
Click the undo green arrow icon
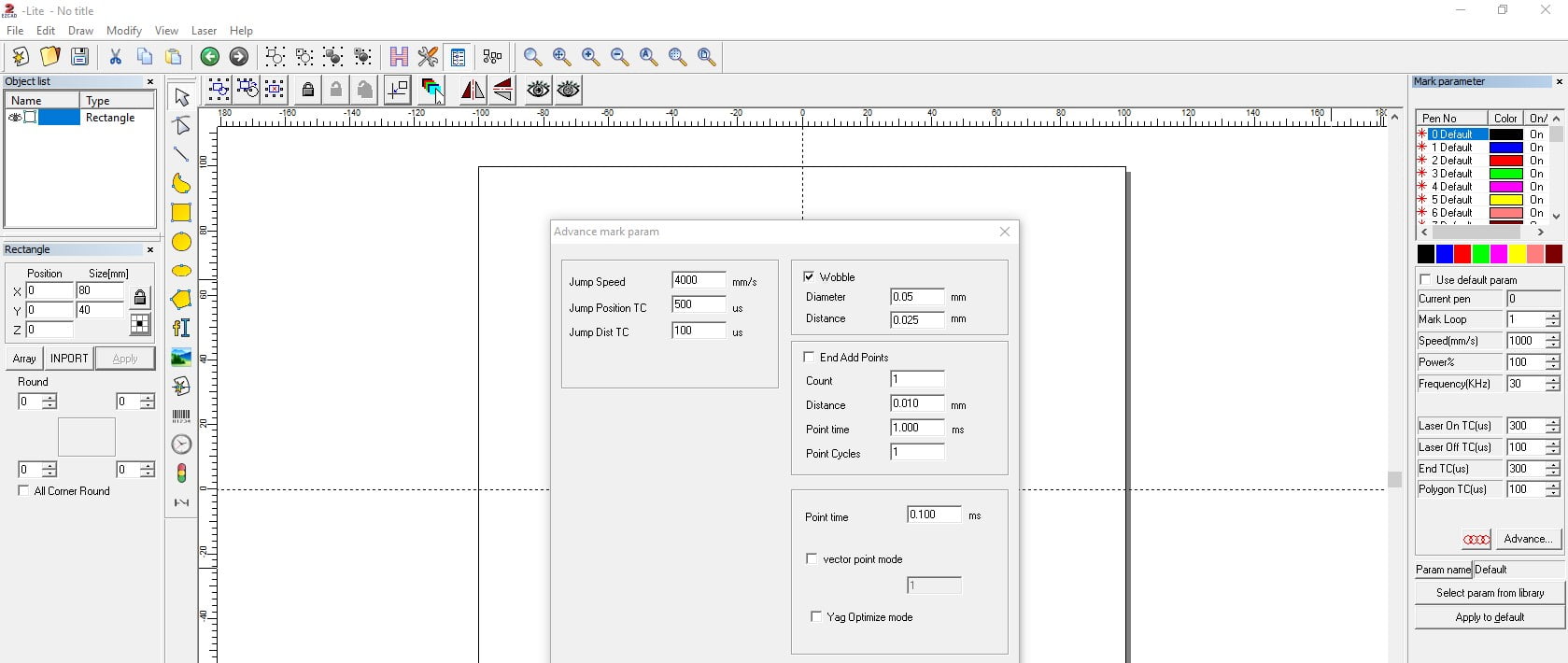point(210,57)
